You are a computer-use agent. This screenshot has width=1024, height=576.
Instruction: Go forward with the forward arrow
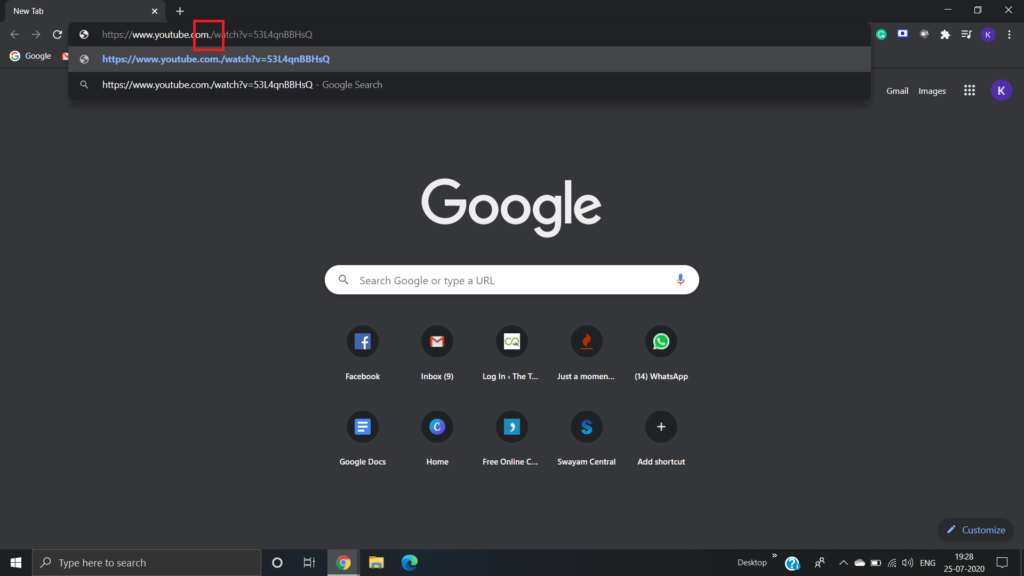coord(36,35)
